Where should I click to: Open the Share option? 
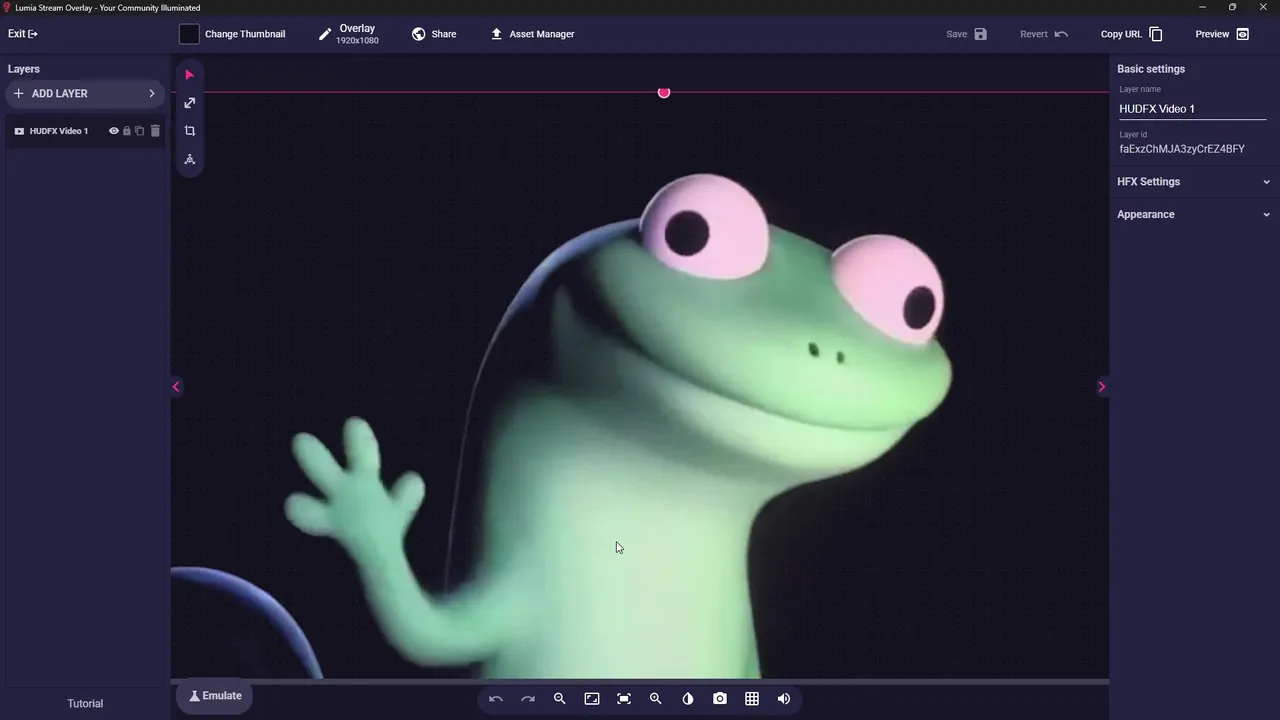[x=433, y=34]
